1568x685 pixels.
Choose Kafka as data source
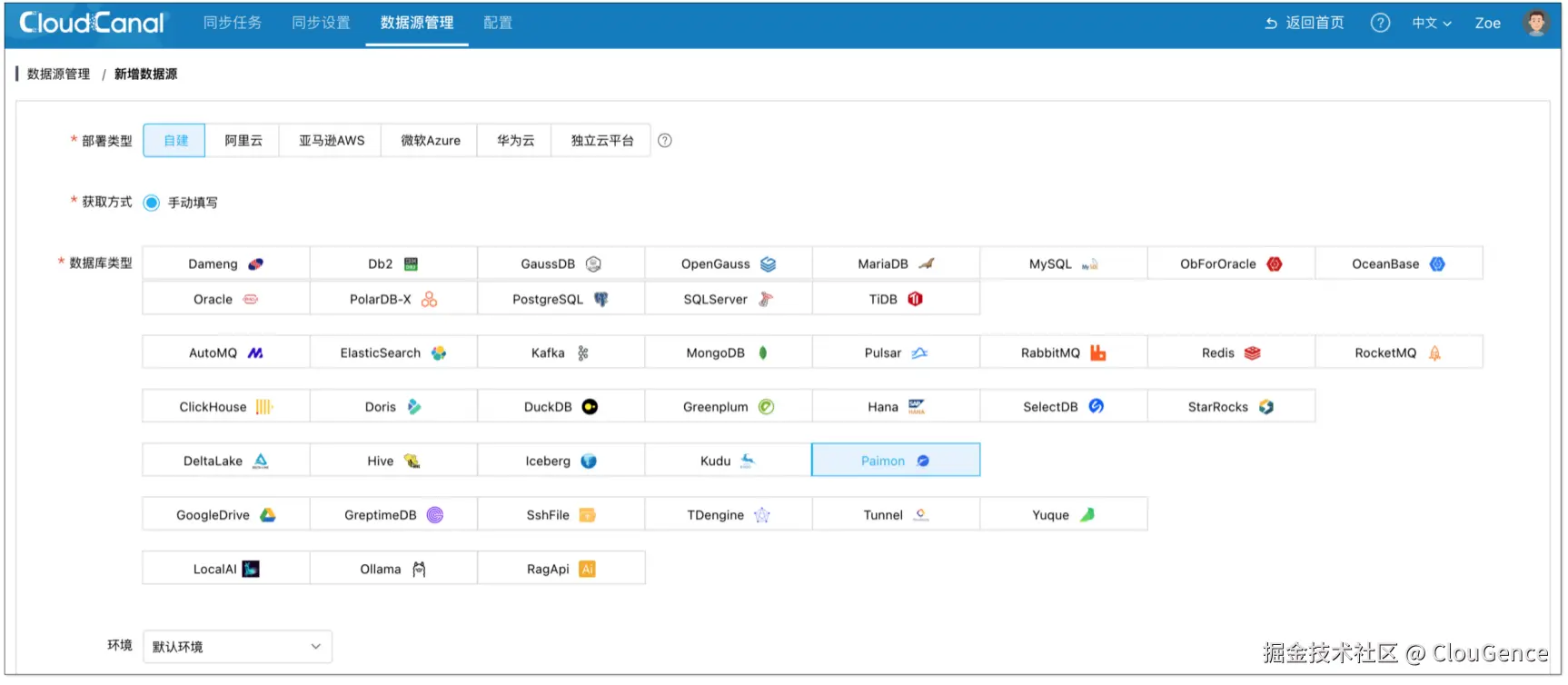point(561,352)
